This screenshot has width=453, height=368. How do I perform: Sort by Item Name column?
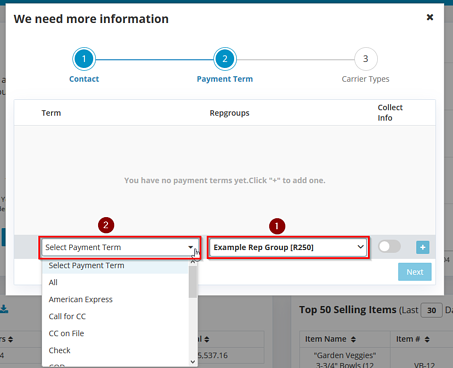[353, 339]
